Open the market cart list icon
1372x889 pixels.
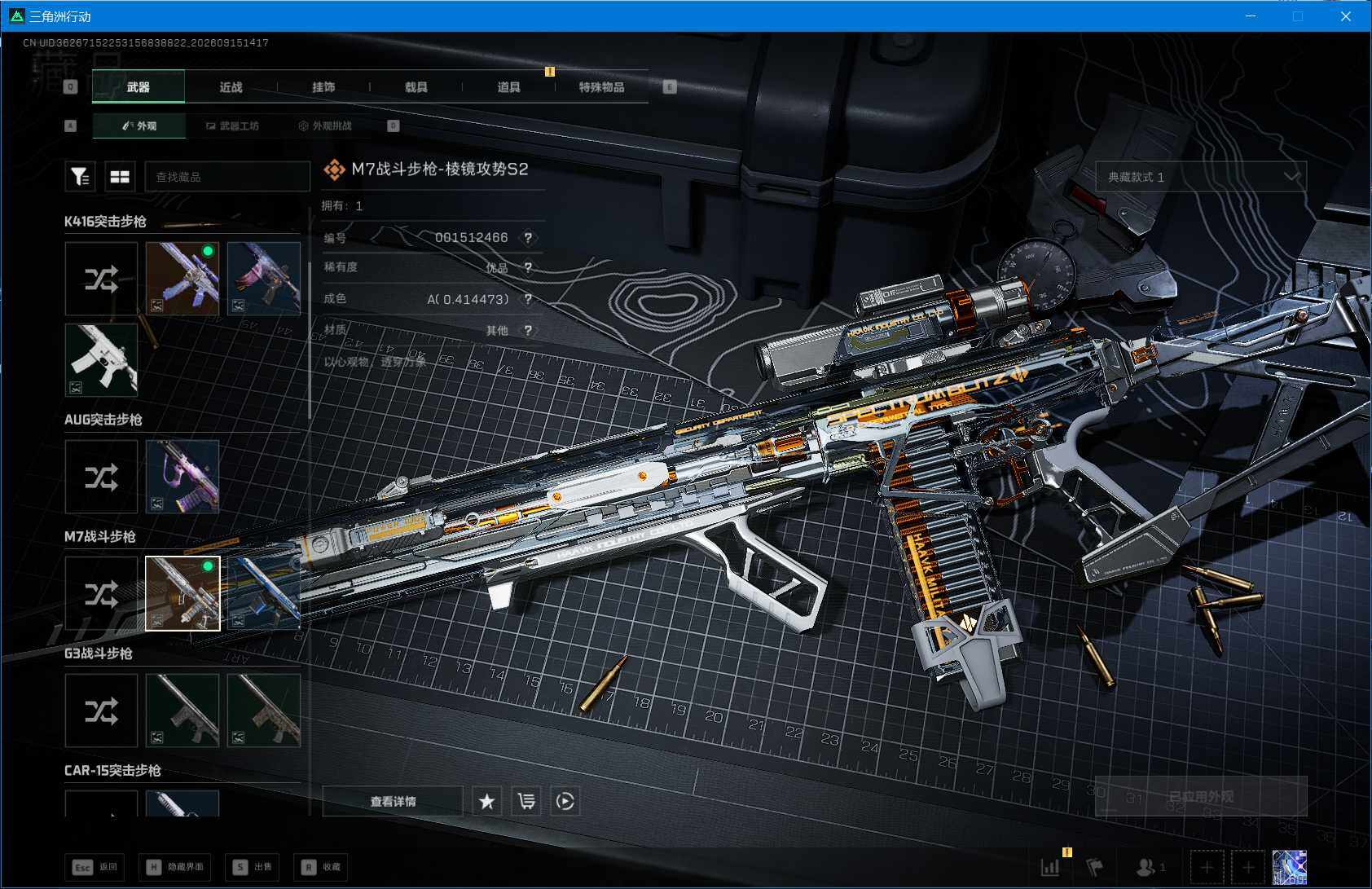point(526,801)
